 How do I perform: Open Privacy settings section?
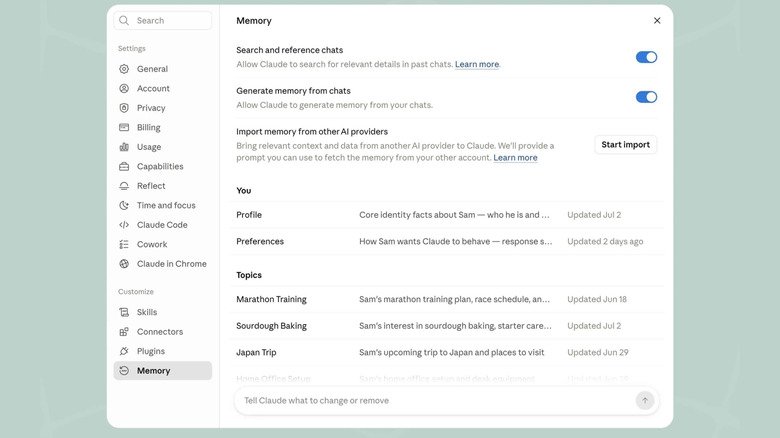[x=163, y=108]
